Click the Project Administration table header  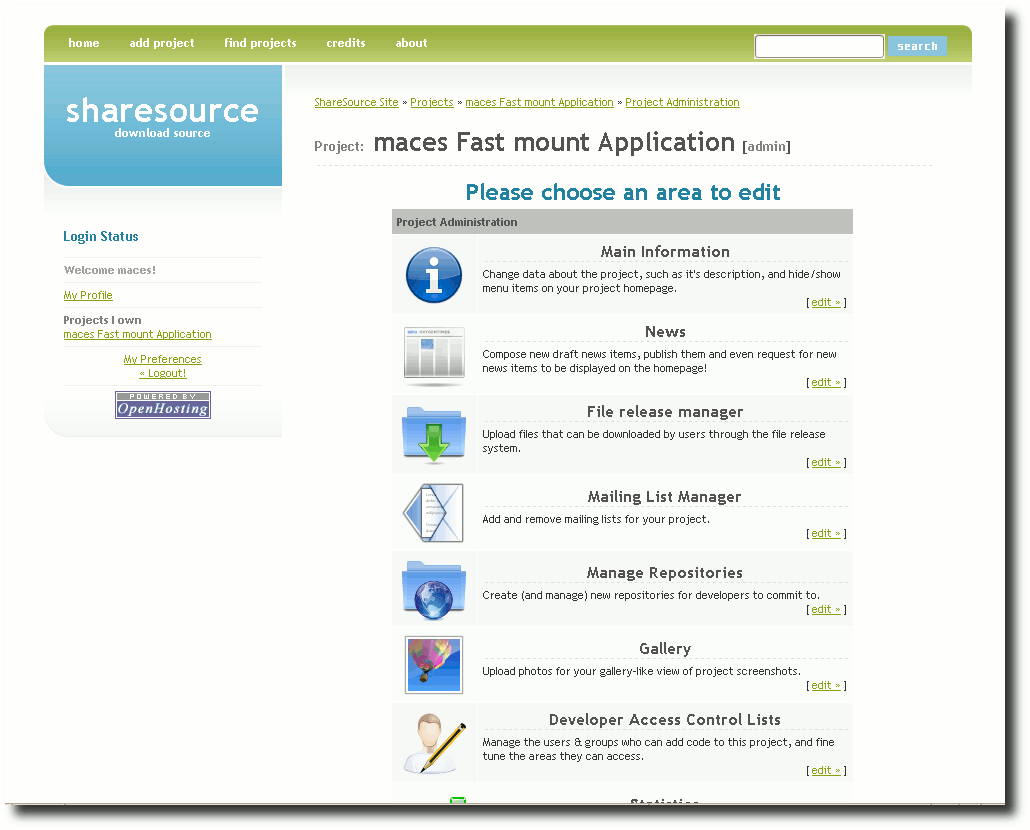click(x=622, y=222)
